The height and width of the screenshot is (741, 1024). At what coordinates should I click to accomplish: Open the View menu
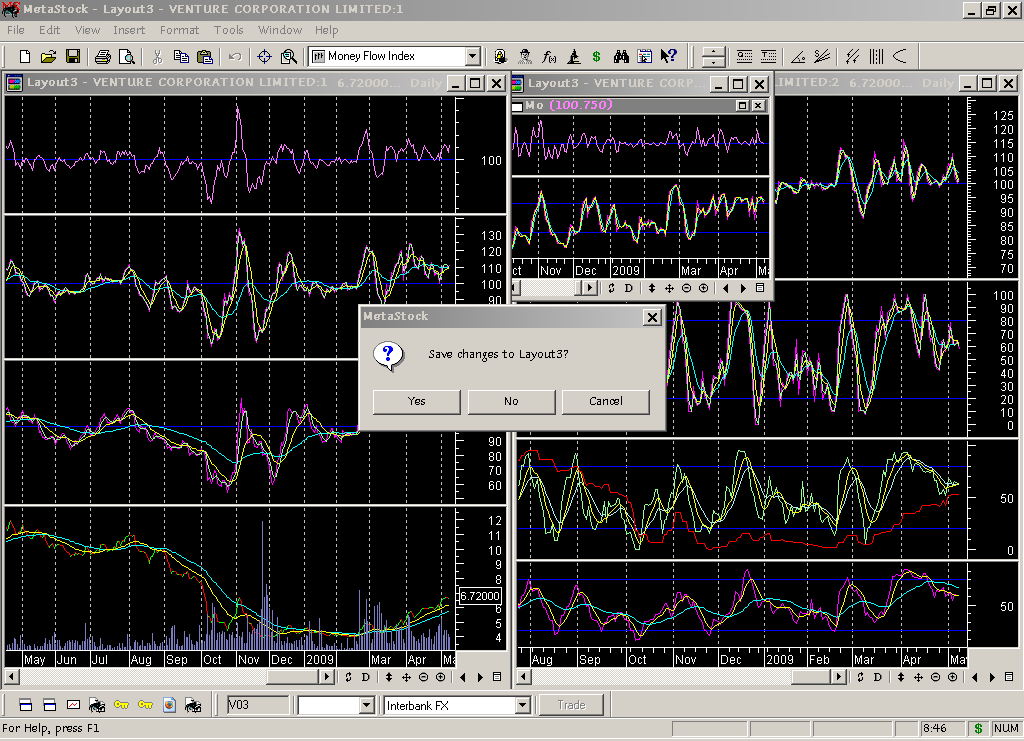pyautogui.click(x=88, y=30)
